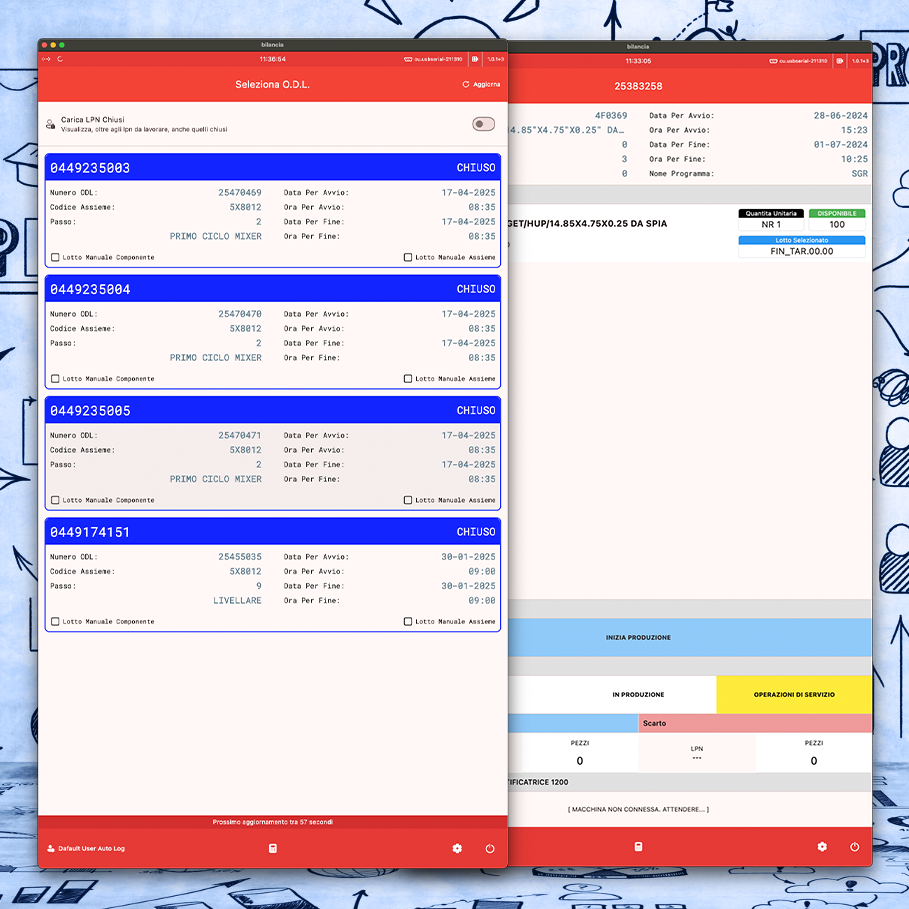Click the Default User Auto Log user icon
Viewport: 909px width, 909px height.
50,848
